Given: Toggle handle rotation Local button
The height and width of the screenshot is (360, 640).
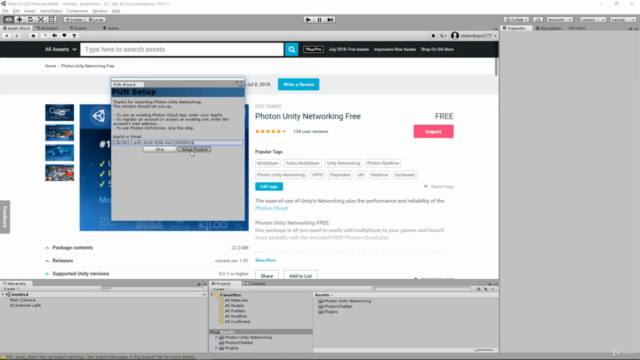Looking at the screenshot, I should [x=96, y=20].
